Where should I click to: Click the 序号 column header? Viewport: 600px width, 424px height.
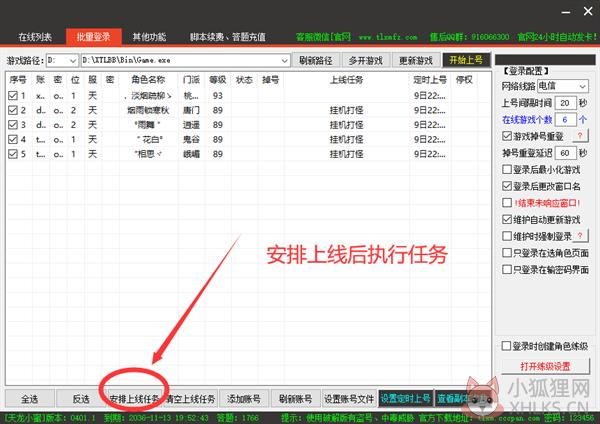tap(18, 80)
